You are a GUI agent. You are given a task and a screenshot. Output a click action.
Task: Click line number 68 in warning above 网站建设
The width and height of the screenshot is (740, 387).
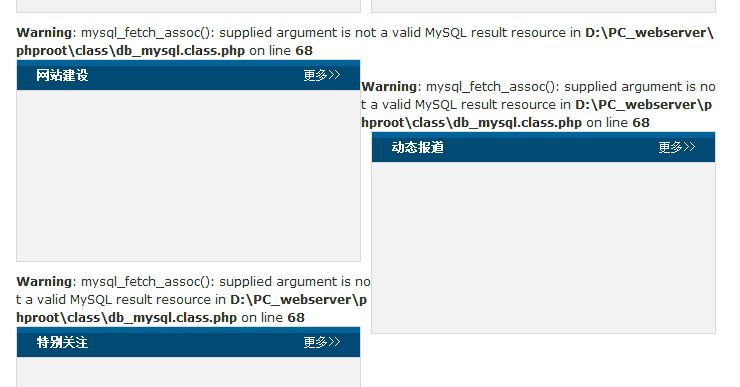[304, 51]
